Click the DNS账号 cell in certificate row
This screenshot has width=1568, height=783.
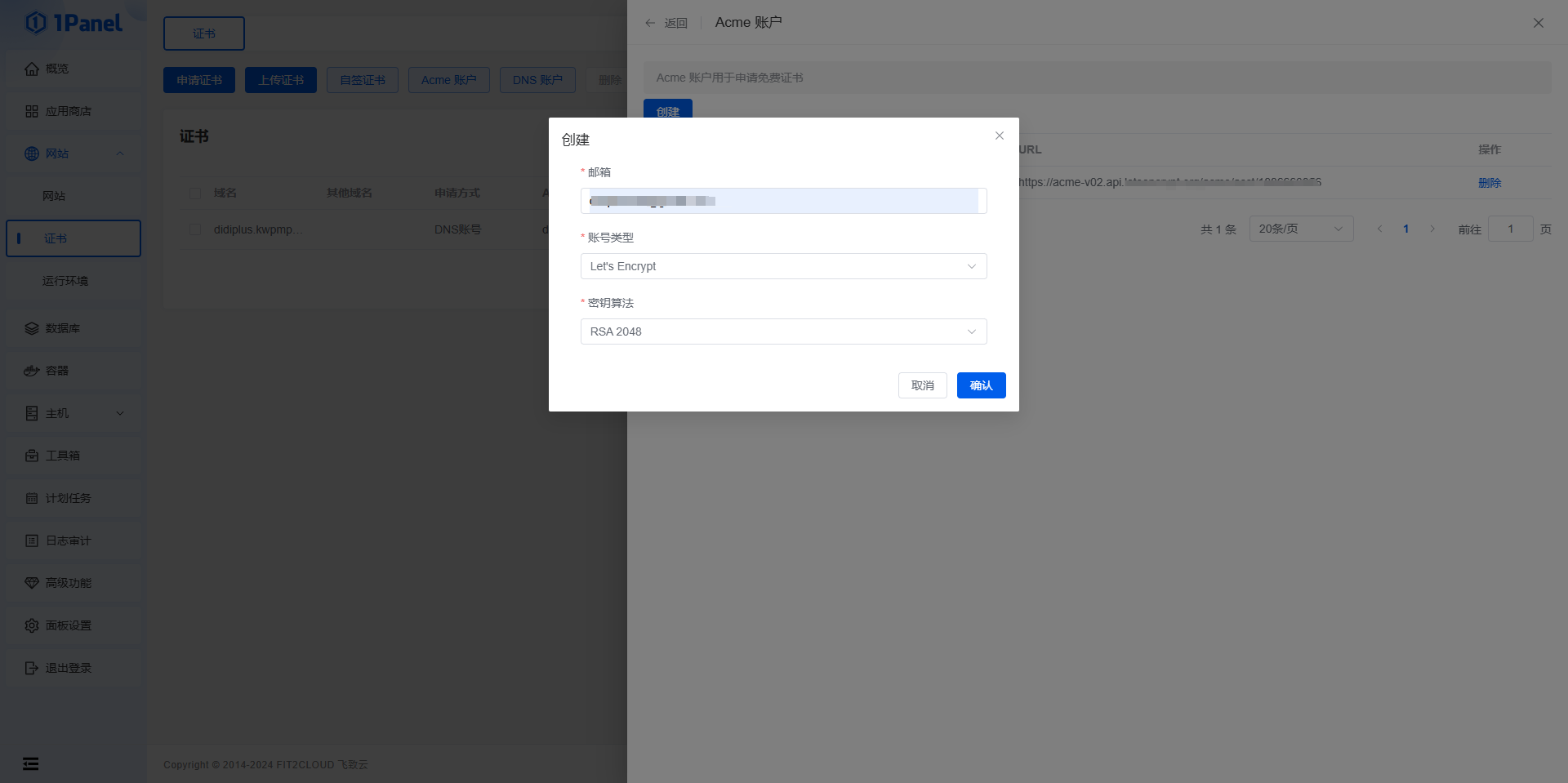[458, 230]
